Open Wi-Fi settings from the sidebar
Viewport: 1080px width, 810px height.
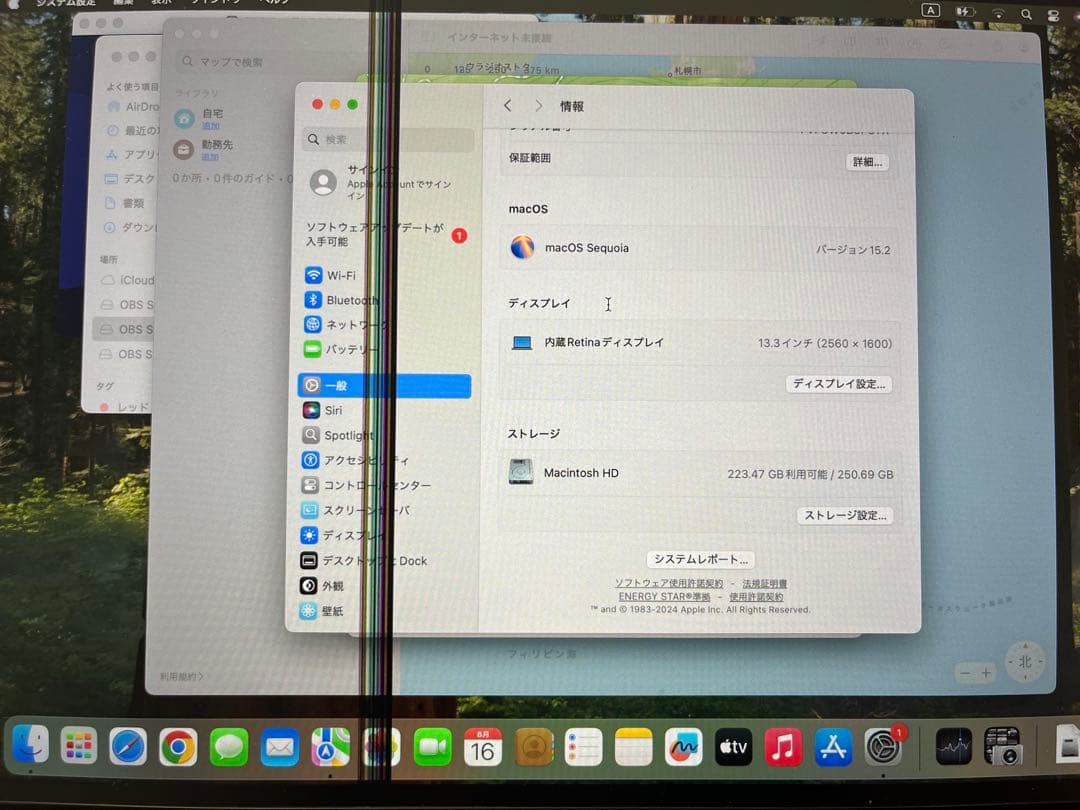(x=342, y=275)
